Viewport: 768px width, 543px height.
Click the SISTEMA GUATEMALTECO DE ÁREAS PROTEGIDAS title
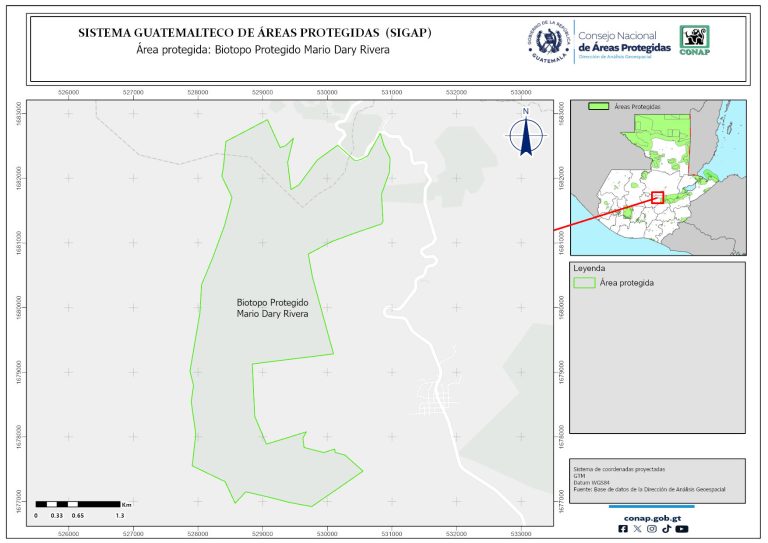(254, 33)
